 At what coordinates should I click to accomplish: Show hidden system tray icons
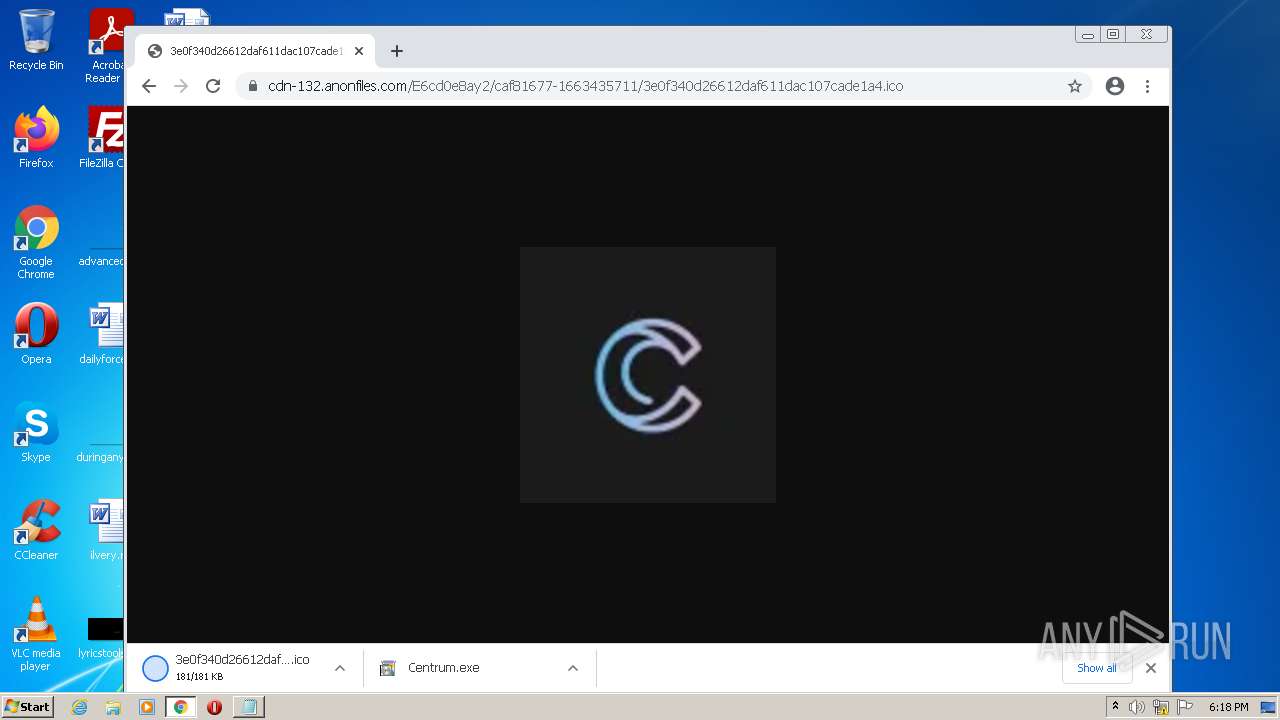click(x=1115, y=707)
